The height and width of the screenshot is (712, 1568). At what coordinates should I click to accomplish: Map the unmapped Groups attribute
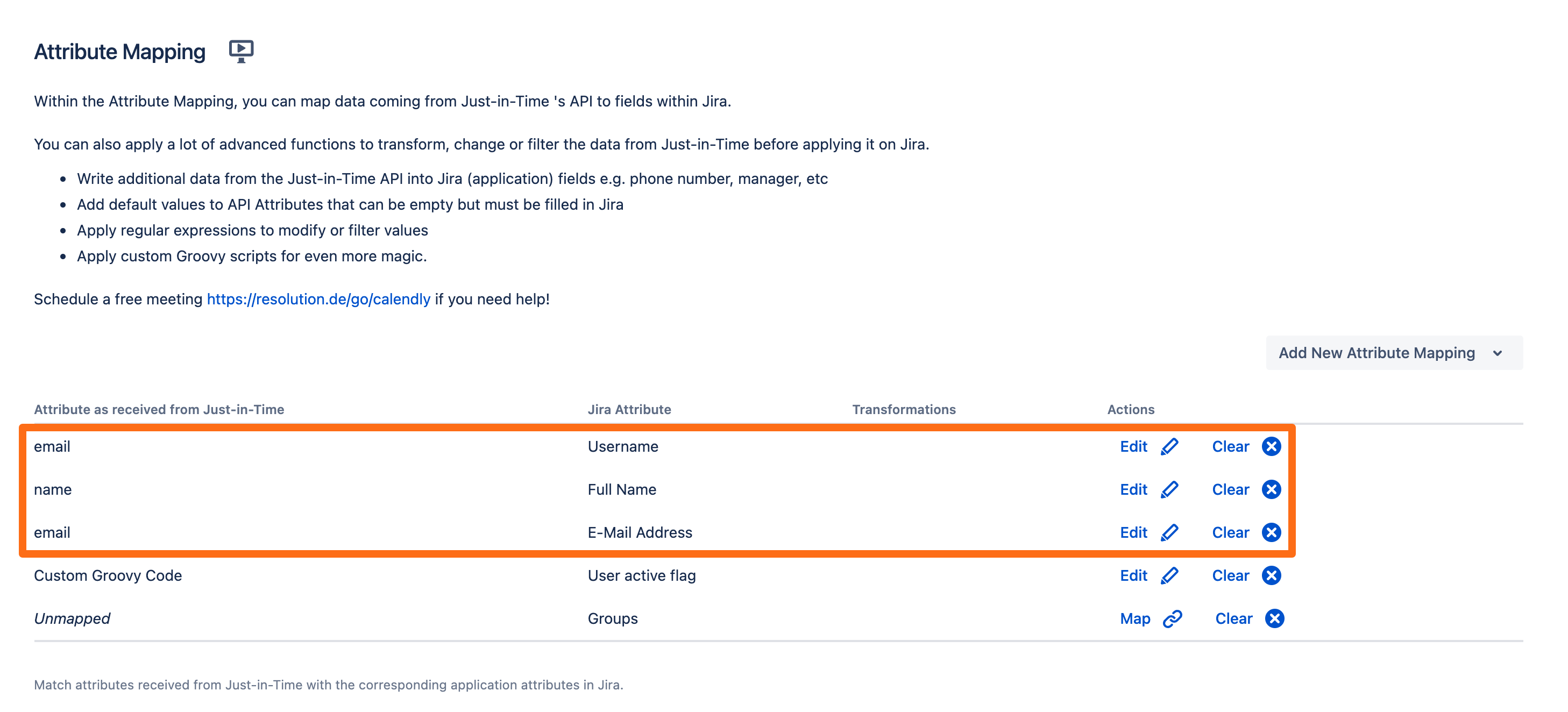1134,619
